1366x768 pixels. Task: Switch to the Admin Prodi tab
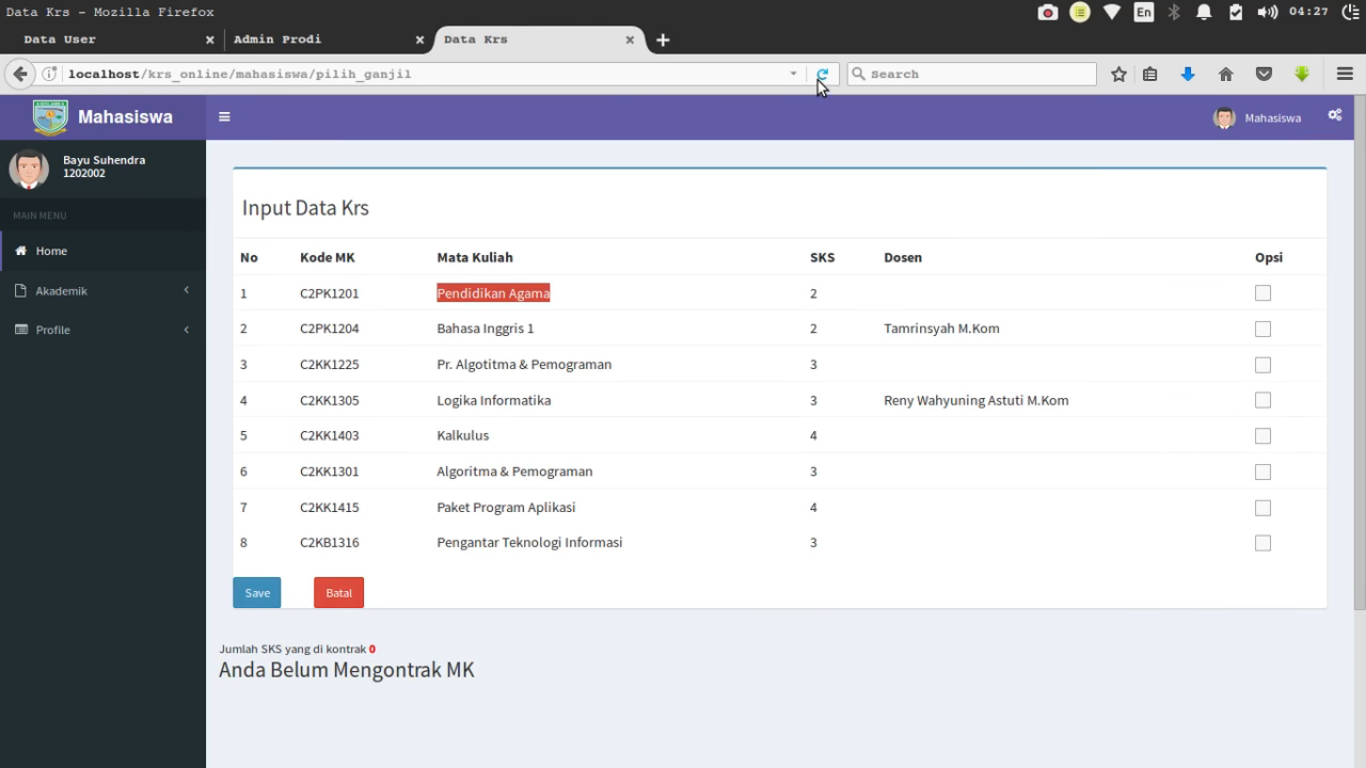pos(320,40)
